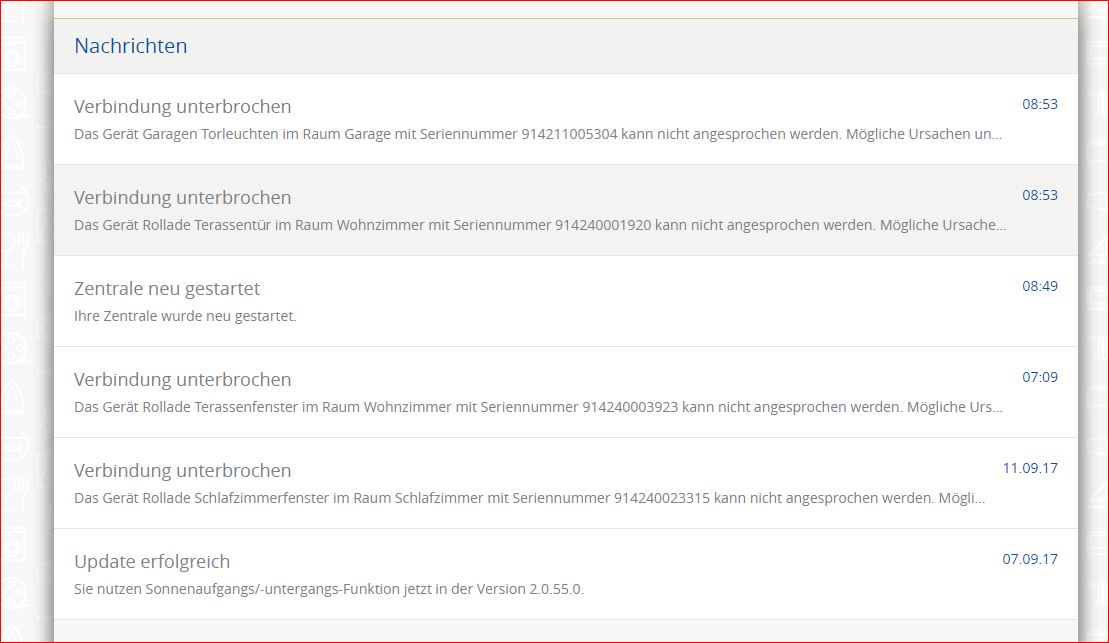This screenshot has width=1109, height=643.
Task: Select message text with serial number 914211005304
Action: 538,134
